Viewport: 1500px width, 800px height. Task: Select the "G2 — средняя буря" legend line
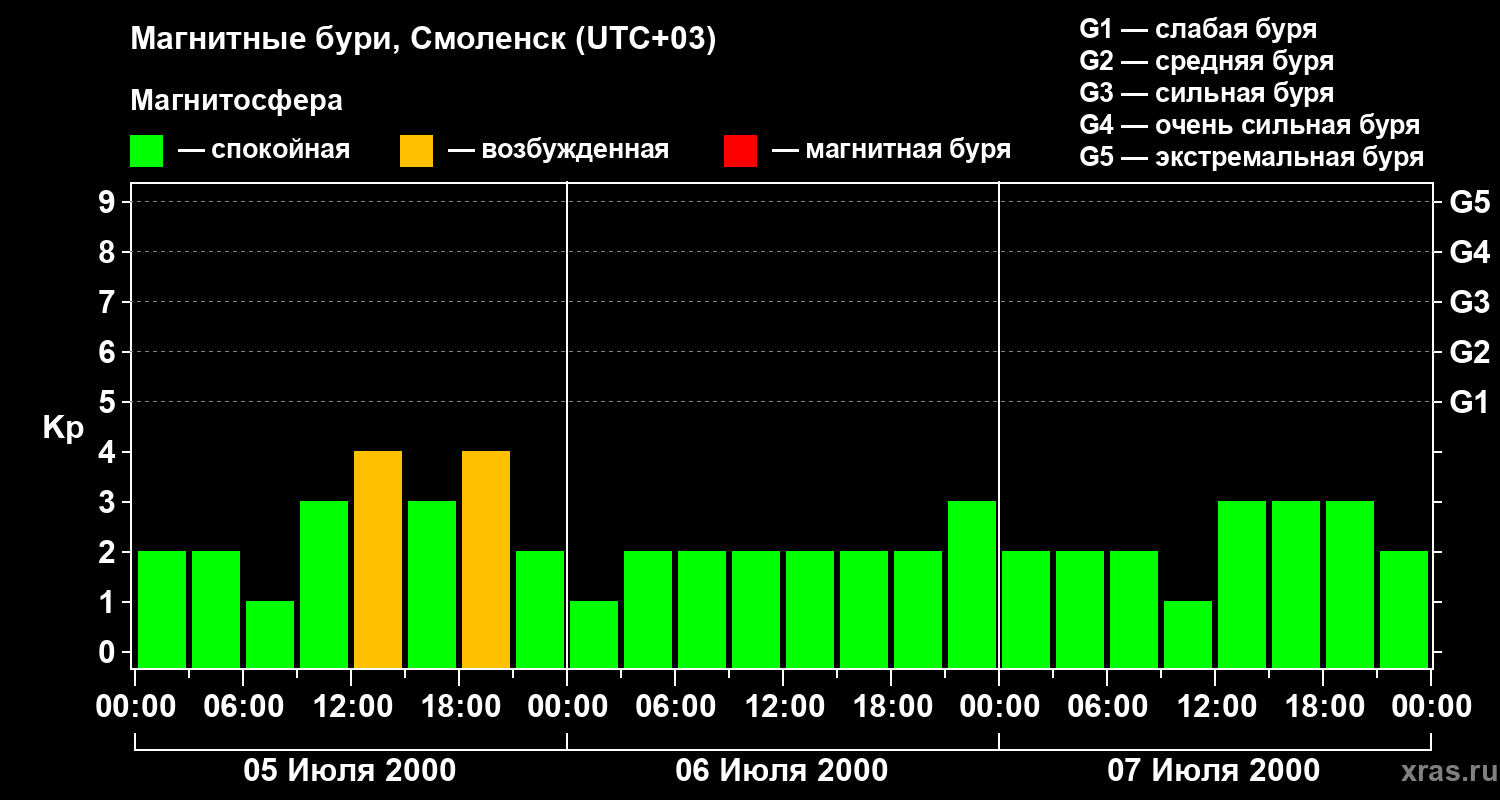[x=1207, y=61]
